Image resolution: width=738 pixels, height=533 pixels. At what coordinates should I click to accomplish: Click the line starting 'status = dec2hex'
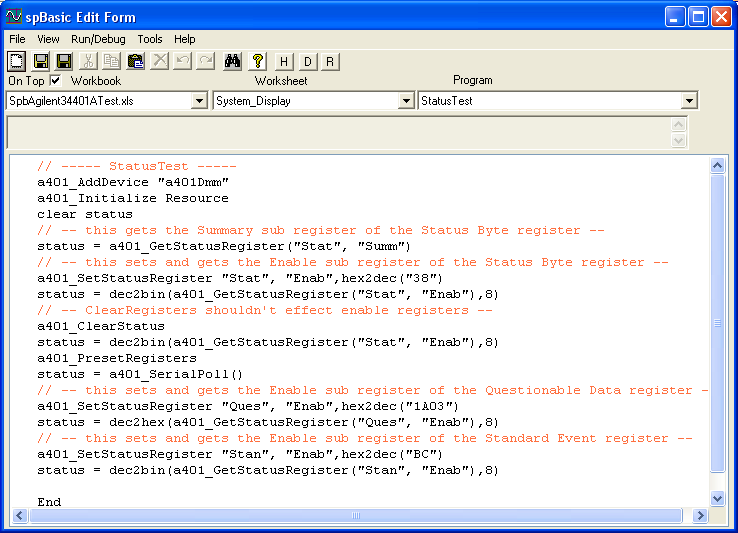267,422
